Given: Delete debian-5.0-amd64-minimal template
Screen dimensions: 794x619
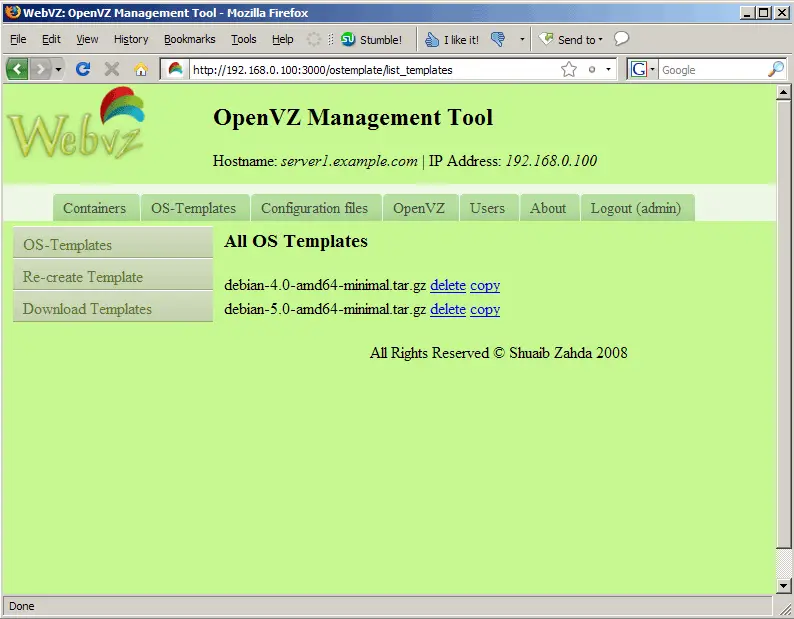Looking at the screenshot, I should pos(448,309).
